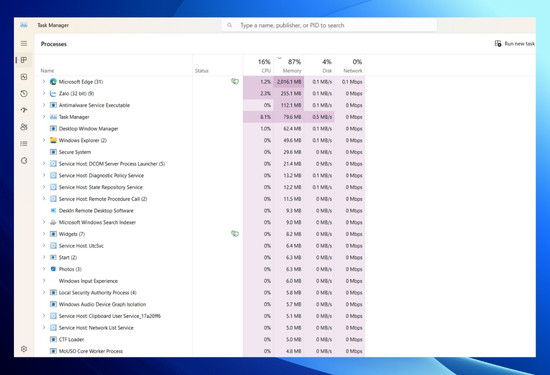Viewport: 550px width, 375px height.
Task: Expand Local Security Authority Process (4)
Action: [44, 292]
